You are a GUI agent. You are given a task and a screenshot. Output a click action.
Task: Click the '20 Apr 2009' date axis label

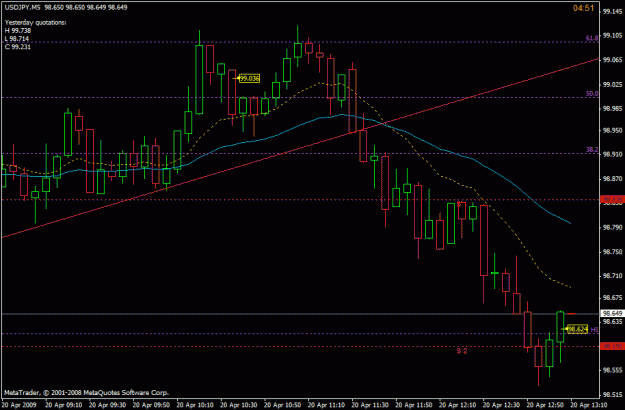coord(19,405)
